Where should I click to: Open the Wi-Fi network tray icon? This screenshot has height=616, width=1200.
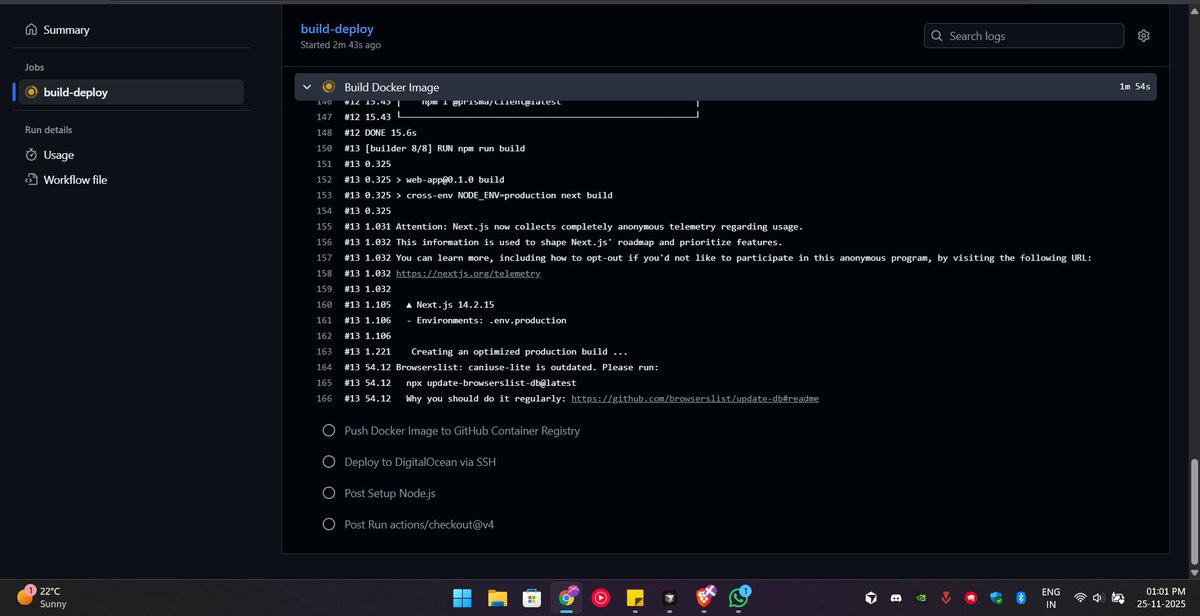pos(1079,598)
